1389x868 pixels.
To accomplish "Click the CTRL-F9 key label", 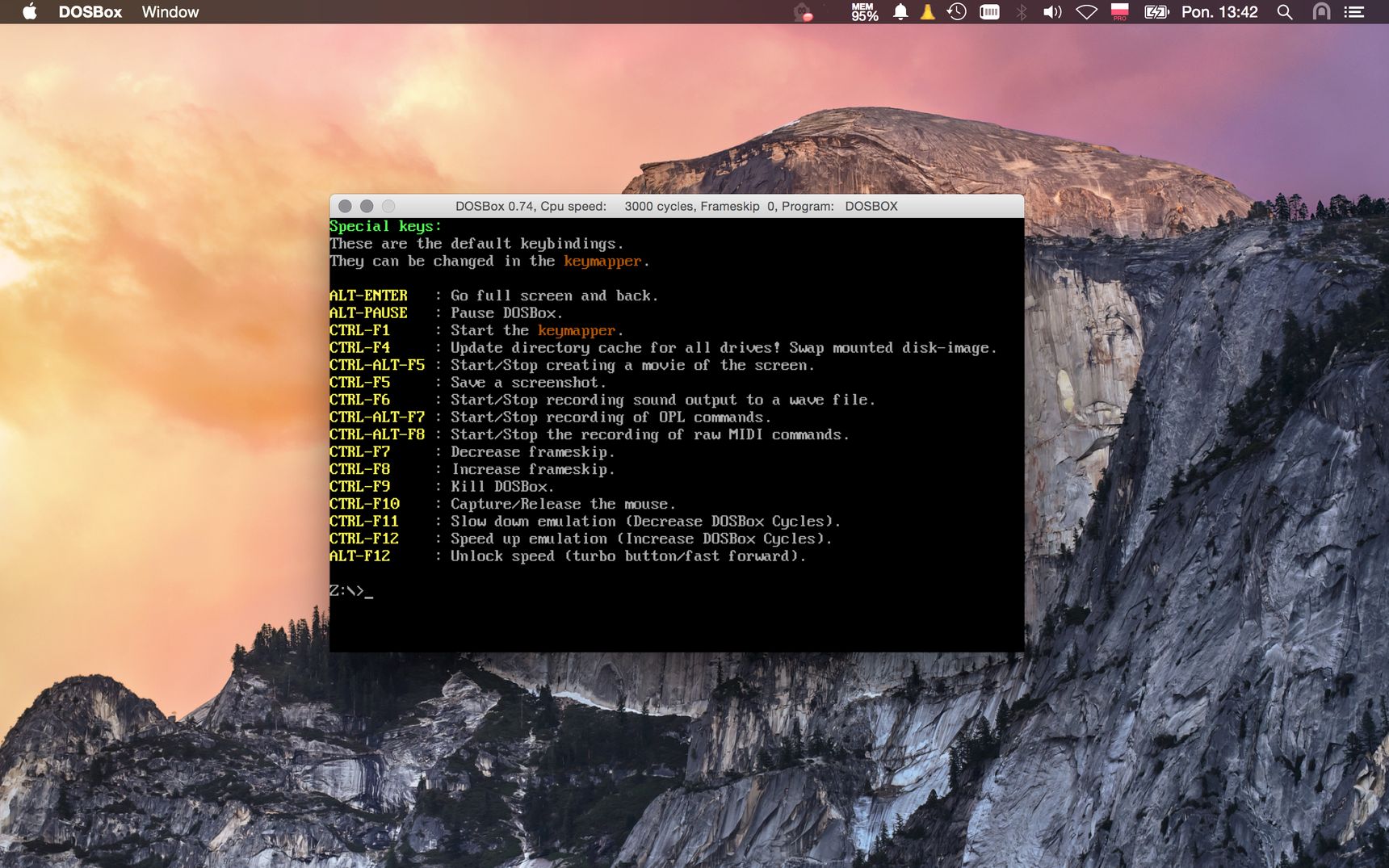I will 359,487.
